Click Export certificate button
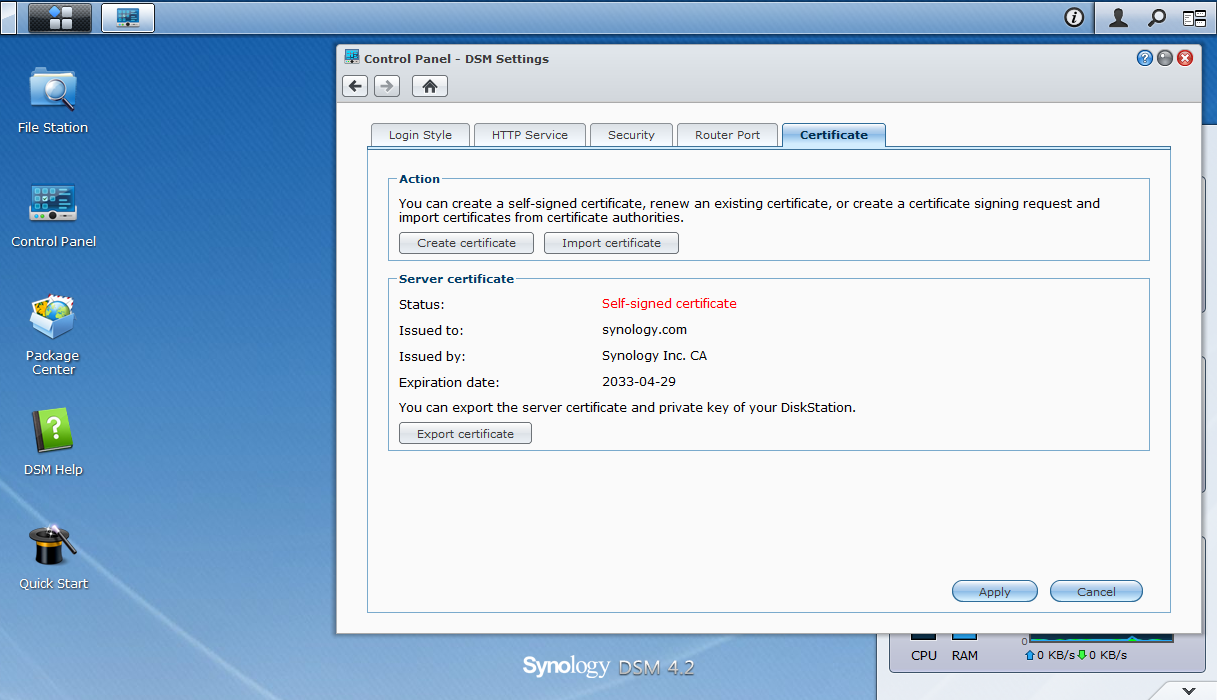The width and height of the screenshot is (1217, 700). pos(465,433)
